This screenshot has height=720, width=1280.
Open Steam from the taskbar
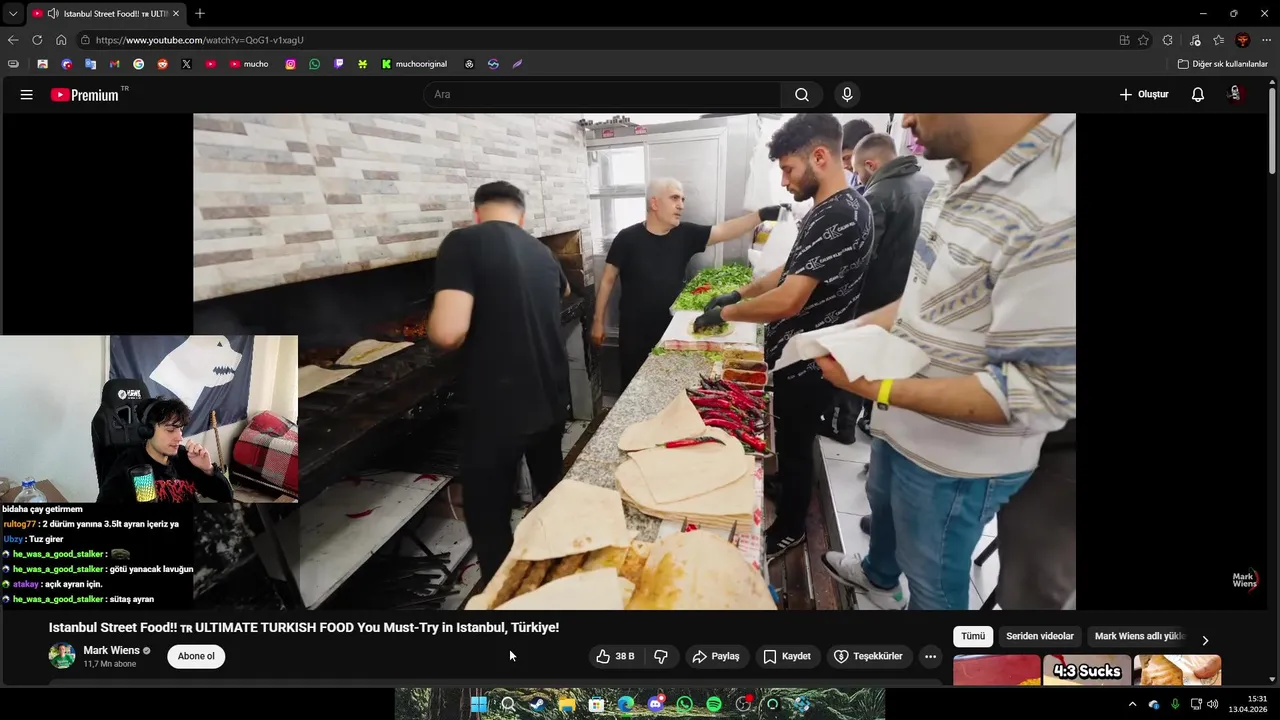[537, 704]
